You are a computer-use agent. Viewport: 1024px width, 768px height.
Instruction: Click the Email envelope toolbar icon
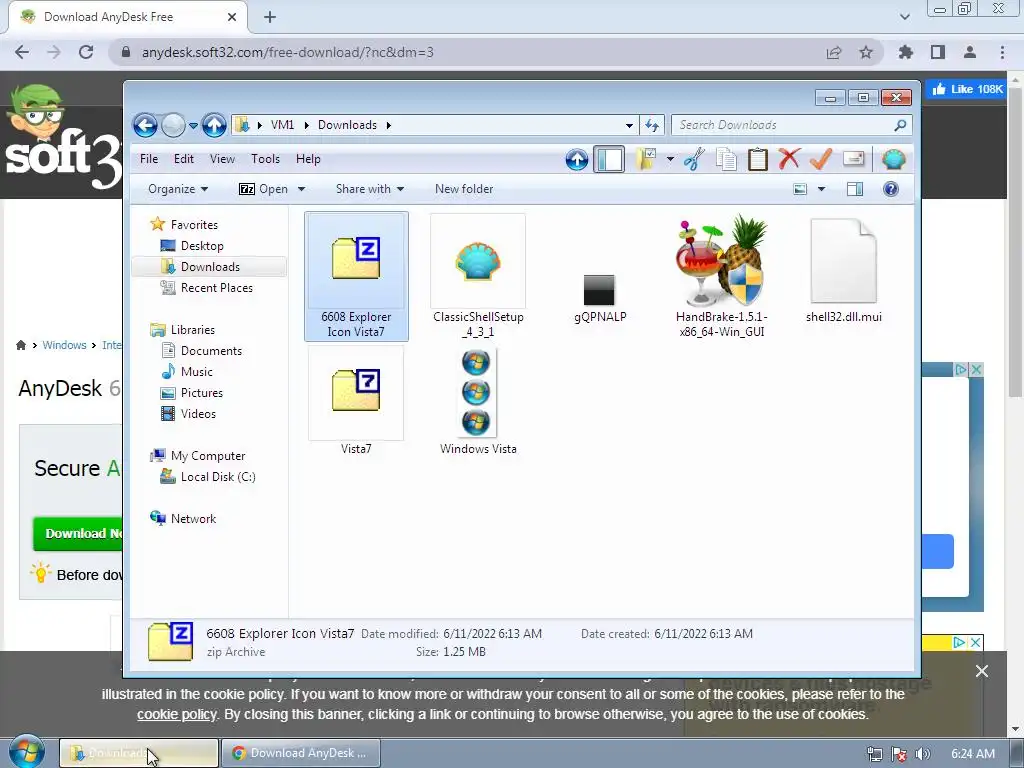pos(854,159)
